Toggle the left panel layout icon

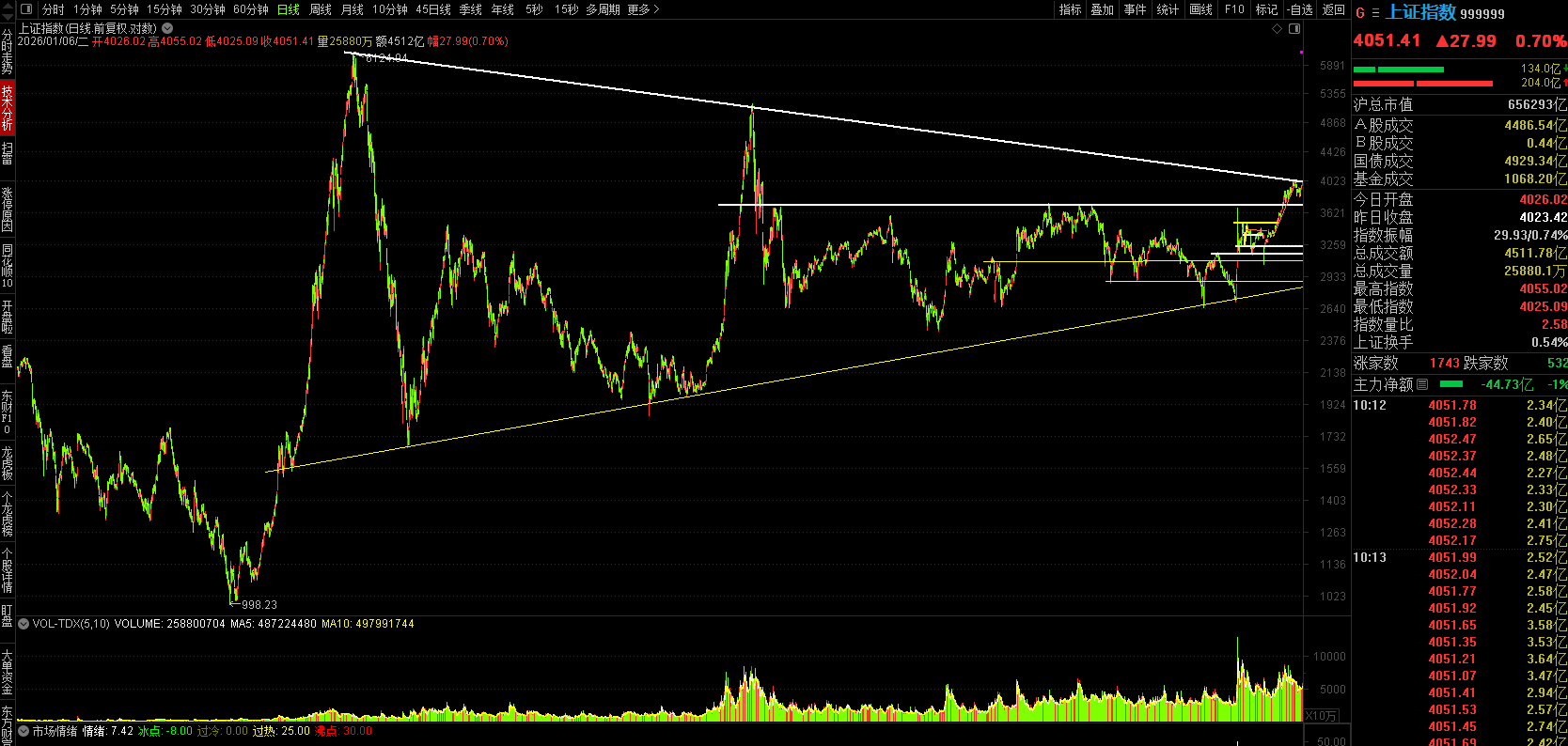click(26, 9)
